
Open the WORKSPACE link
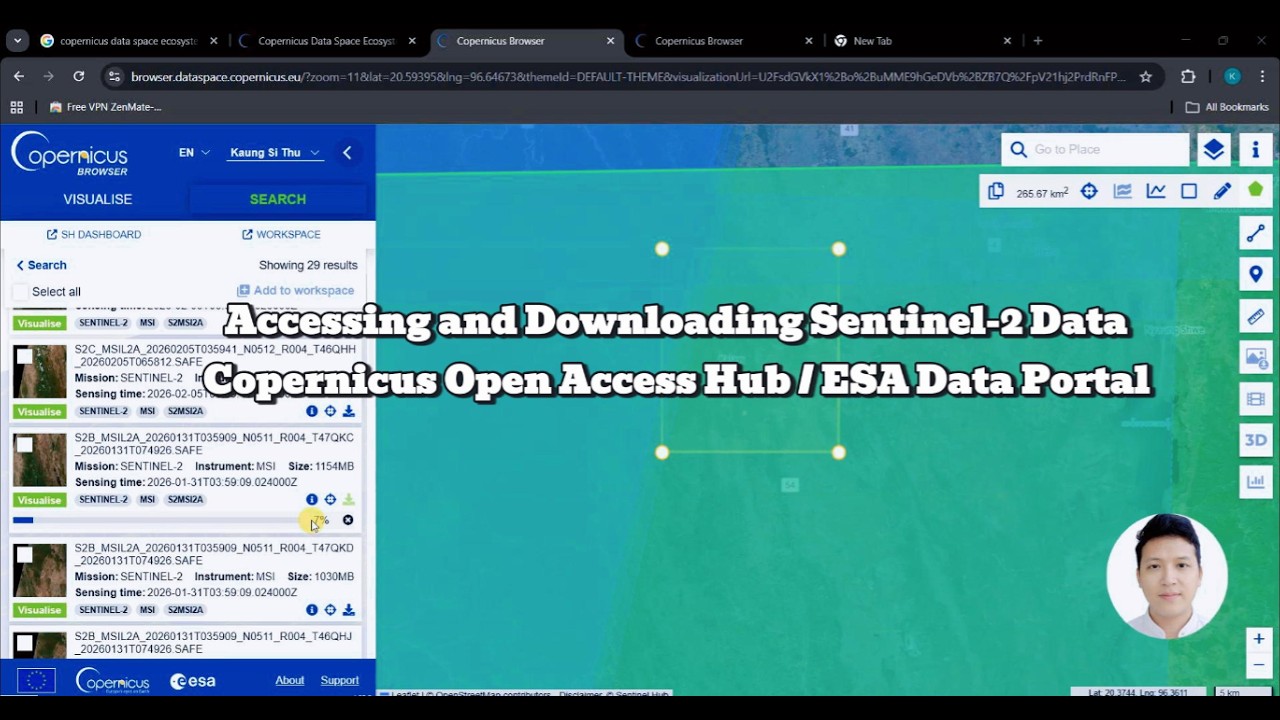click(x=281, y=234)
